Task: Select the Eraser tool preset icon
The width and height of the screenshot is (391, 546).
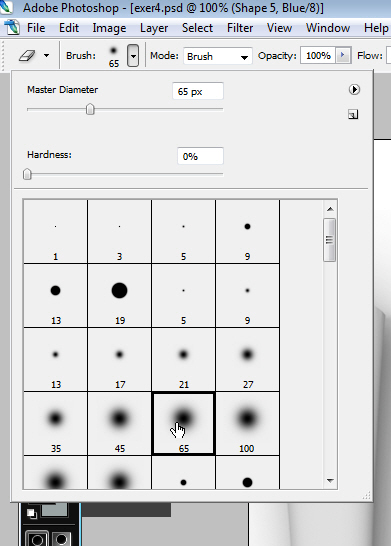Action: click(x=27, y=55)
